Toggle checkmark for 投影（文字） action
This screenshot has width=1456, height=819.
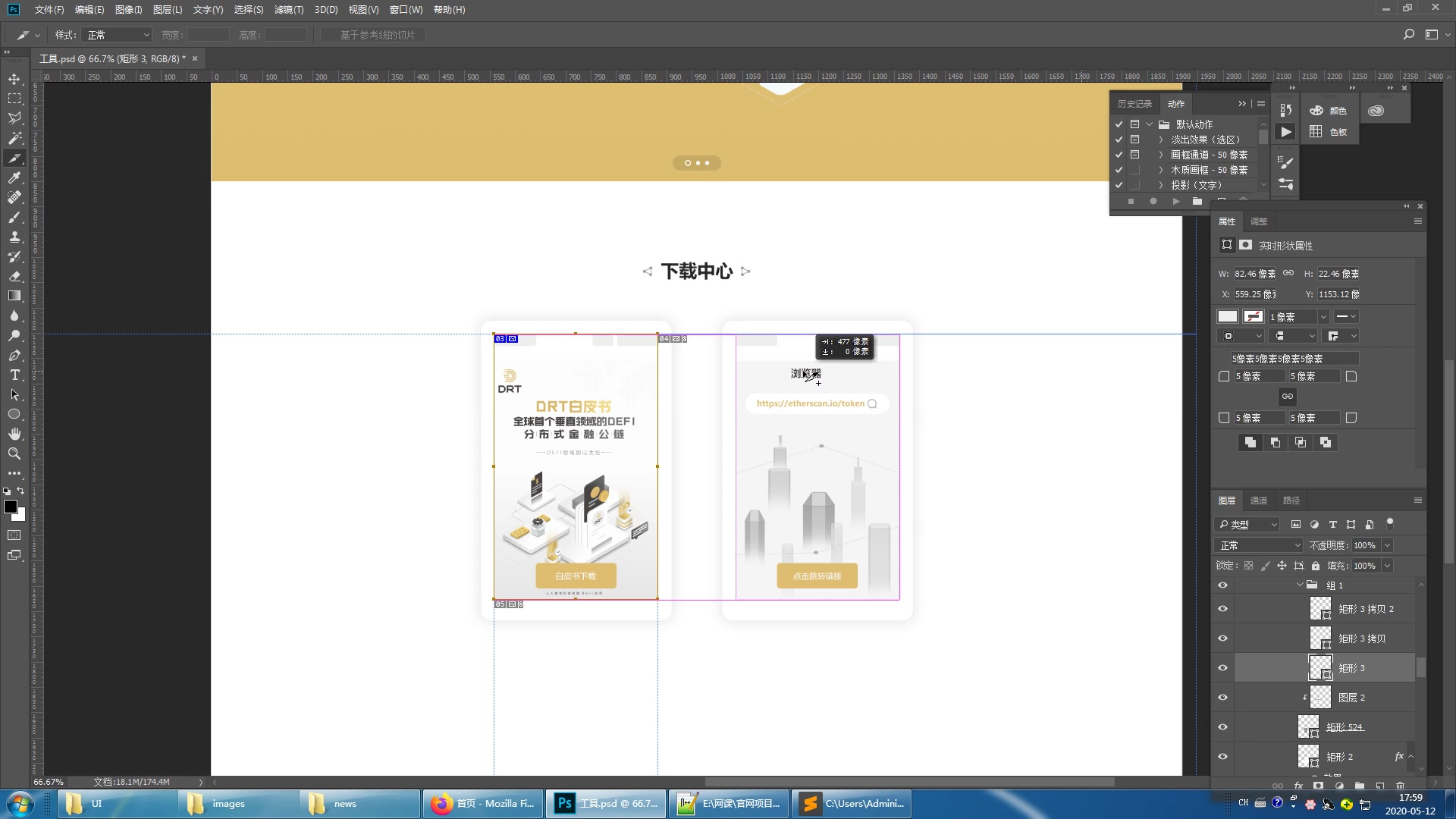coord(1119,185)
